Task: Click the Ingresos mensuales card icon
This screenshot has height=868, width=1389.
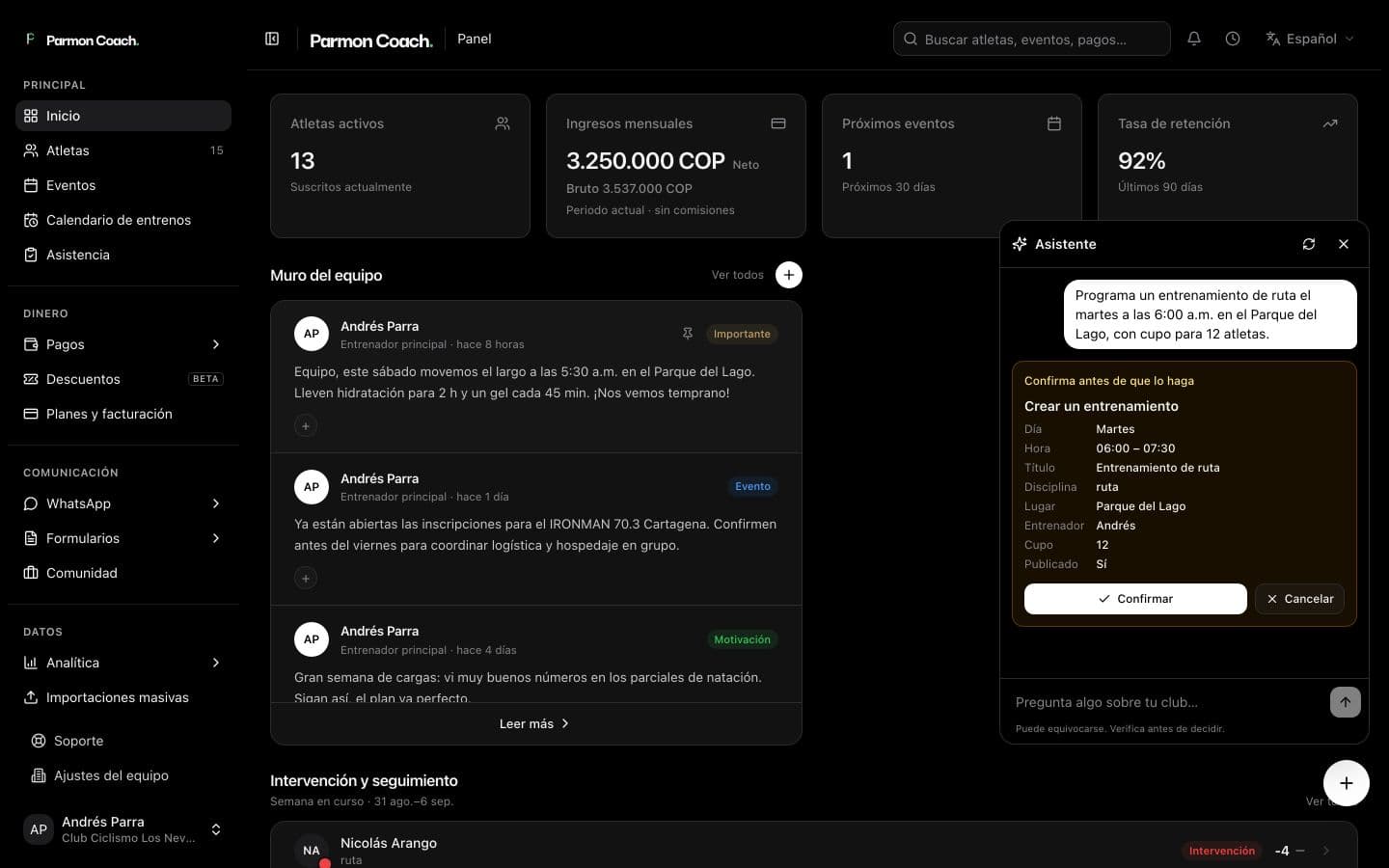Action: click(778, 123)
